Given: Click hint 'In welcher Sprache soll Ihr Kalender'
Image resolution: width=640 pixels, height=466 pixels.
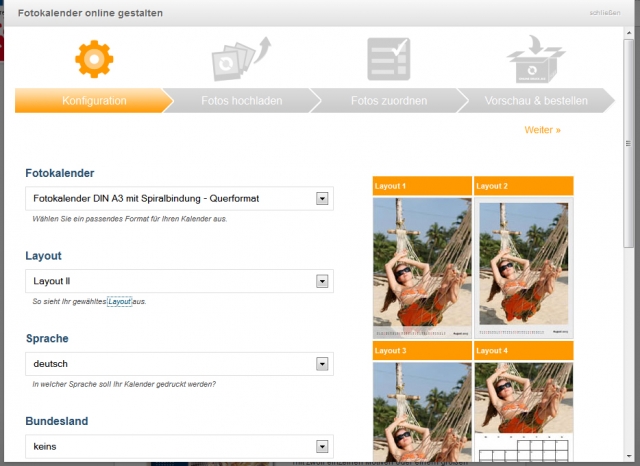Looking at the screenshot, I should pos(124,384).
